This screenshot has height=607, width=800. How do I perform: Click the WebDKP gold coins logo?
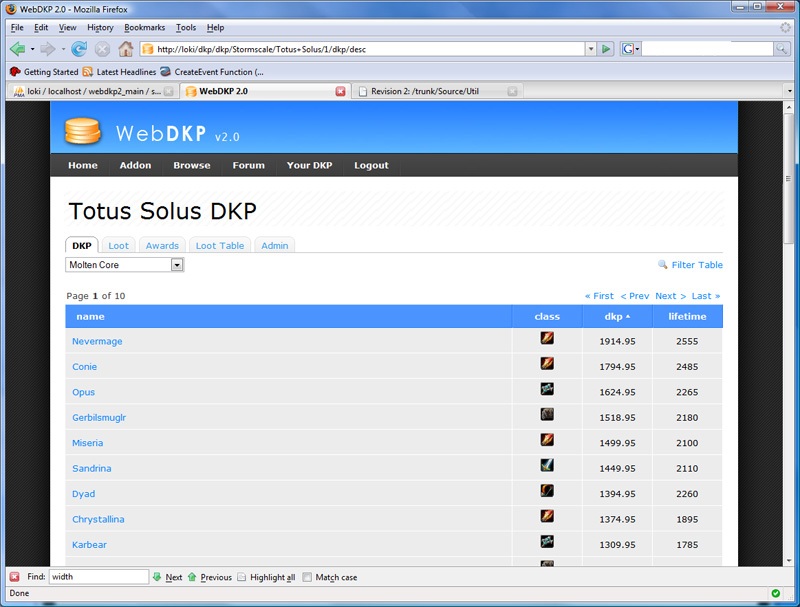(83, 132)
